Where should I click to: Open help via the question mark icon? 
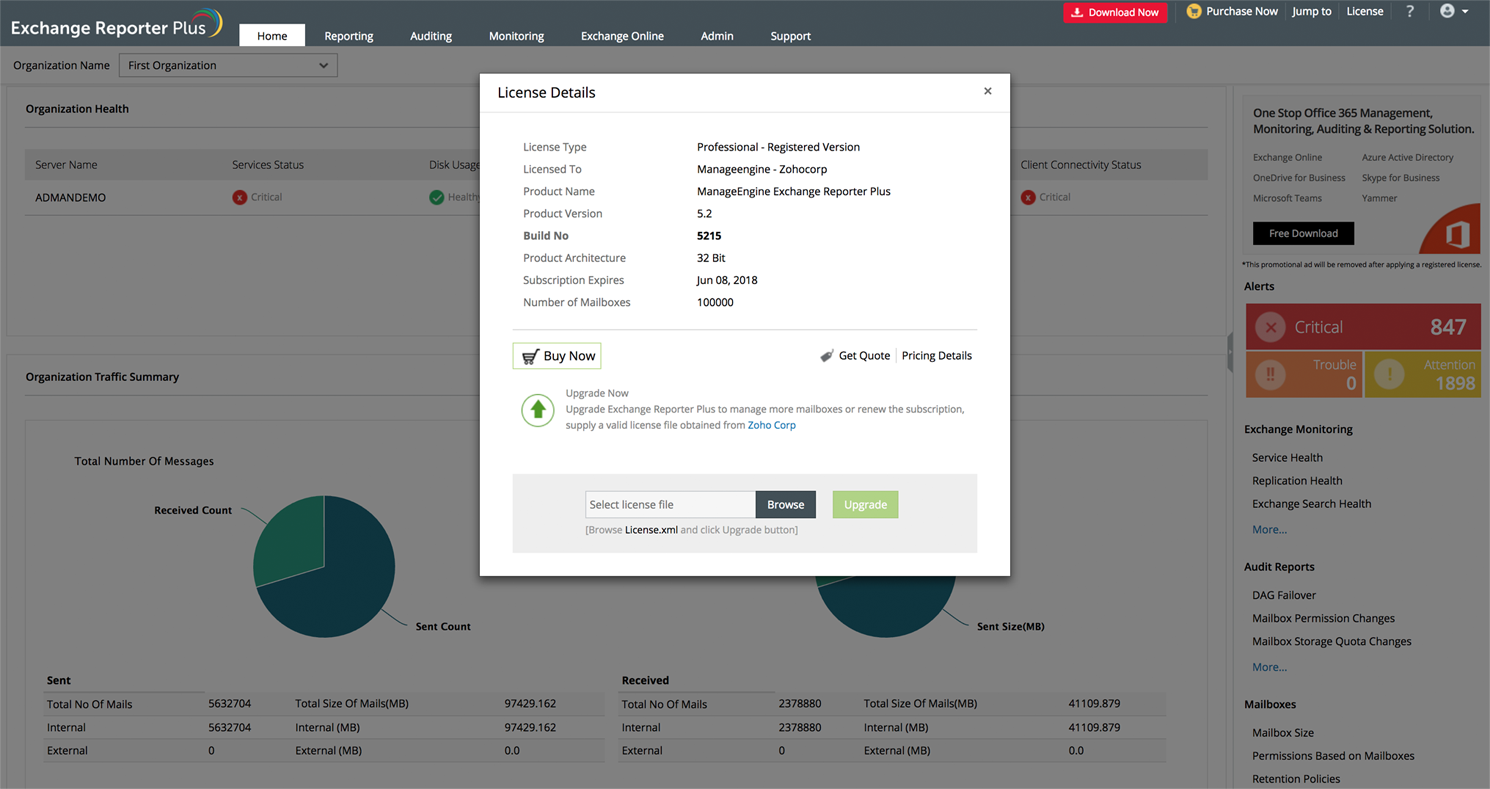click(1410, 11)
